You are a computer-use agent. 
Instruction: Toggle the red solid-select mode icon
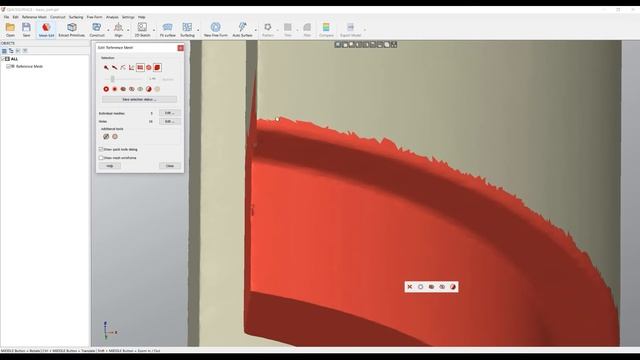click(157, 67)
